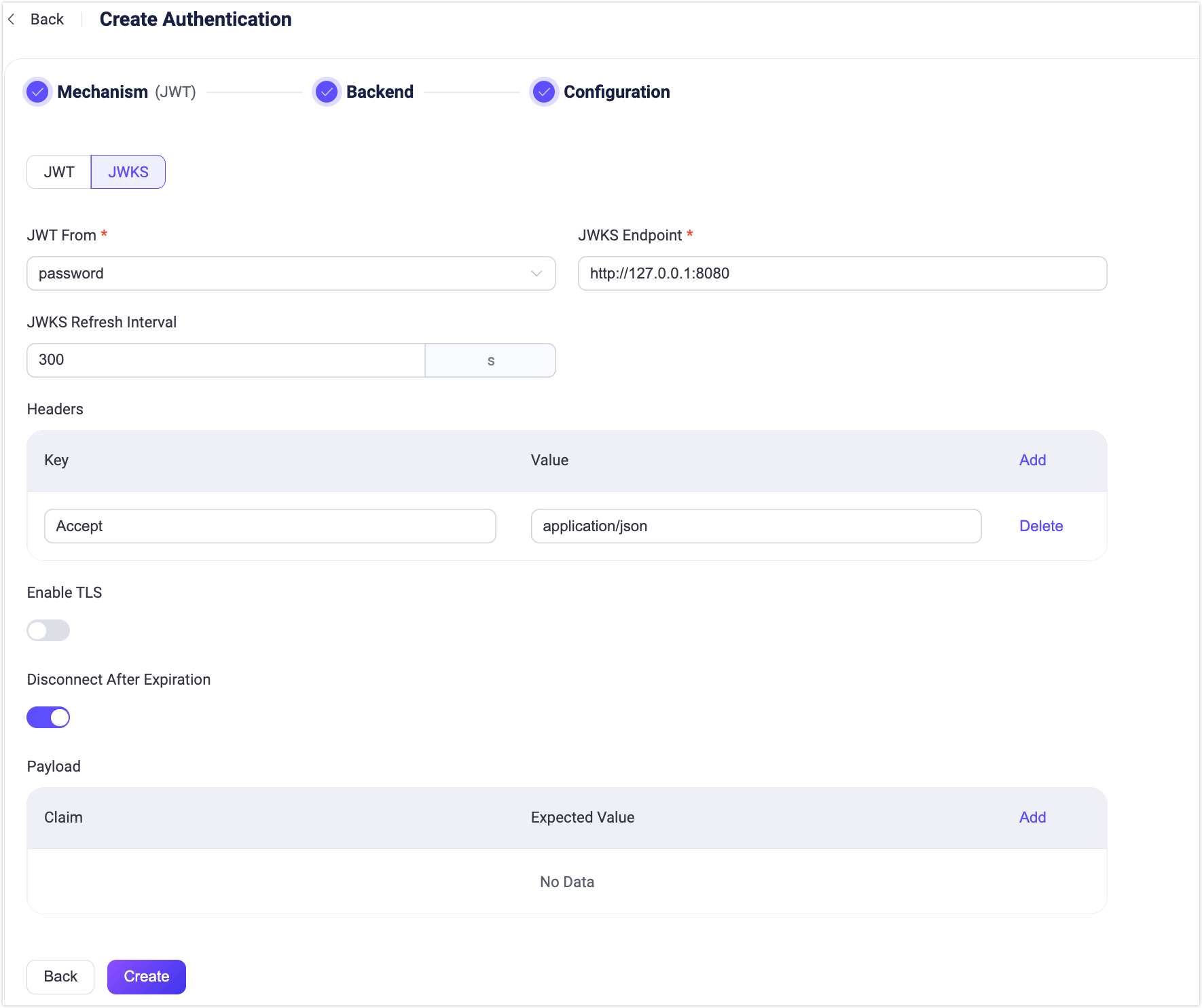Focus the JWKS Refresh Interval field
The width and height of the screenshot is (1202, 1008).
[x=225, y=360]
